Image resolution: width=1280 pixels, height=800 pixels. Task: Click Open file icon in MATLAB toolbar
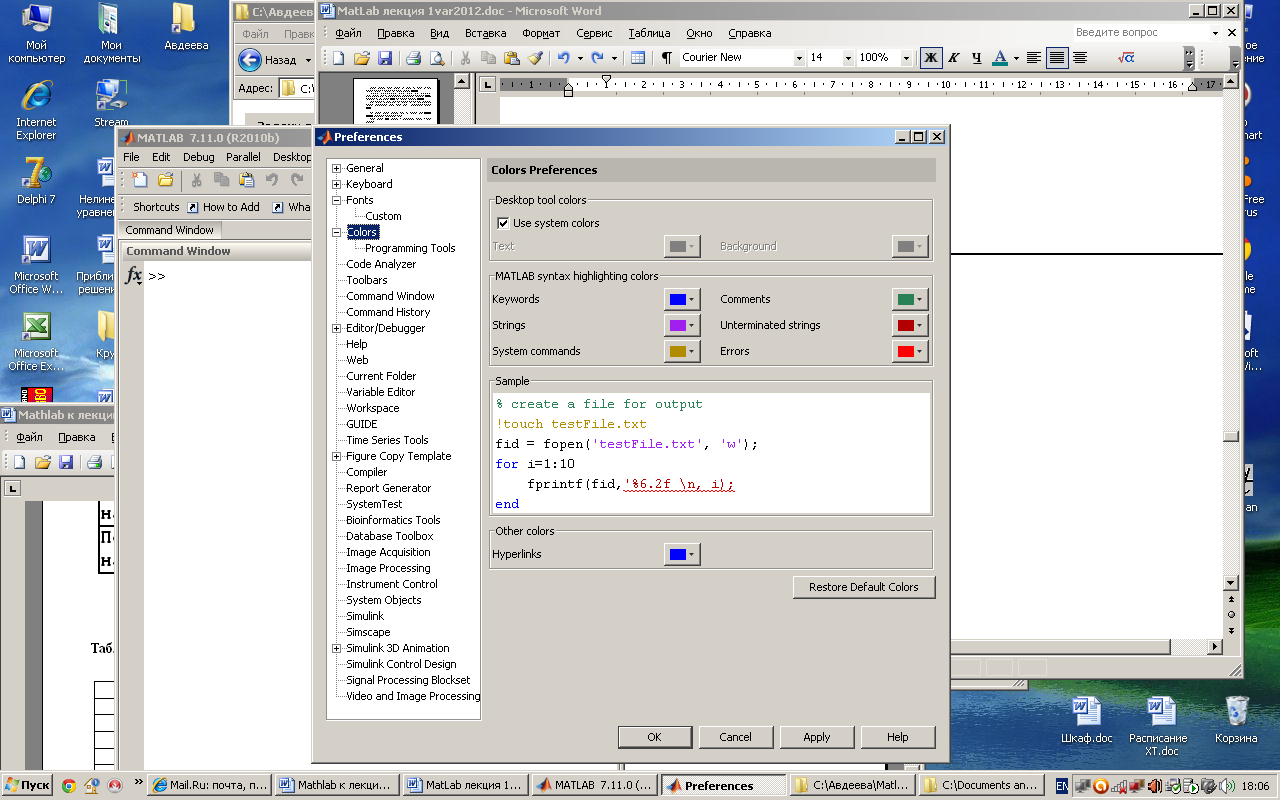pyautogui.click(x=165, y=180)
